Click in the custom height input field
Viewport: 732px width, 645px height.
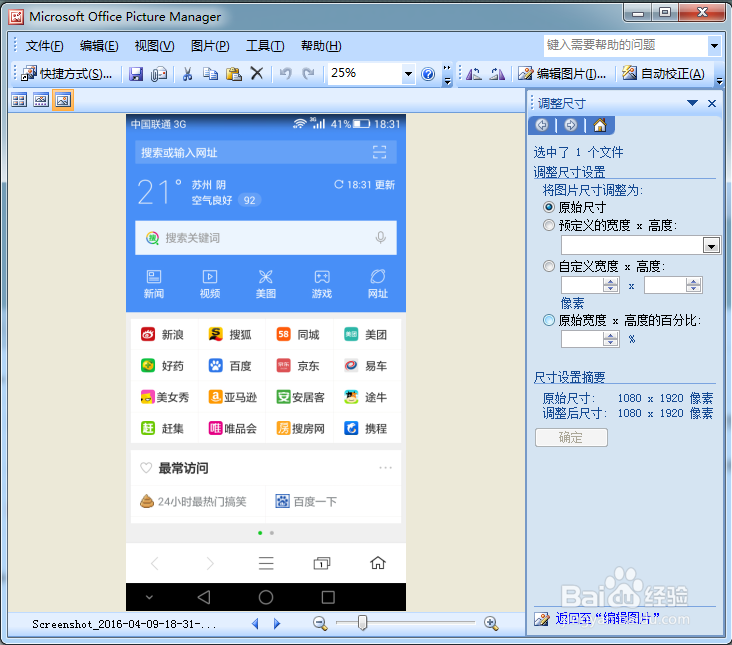click(x=665, y=285)
